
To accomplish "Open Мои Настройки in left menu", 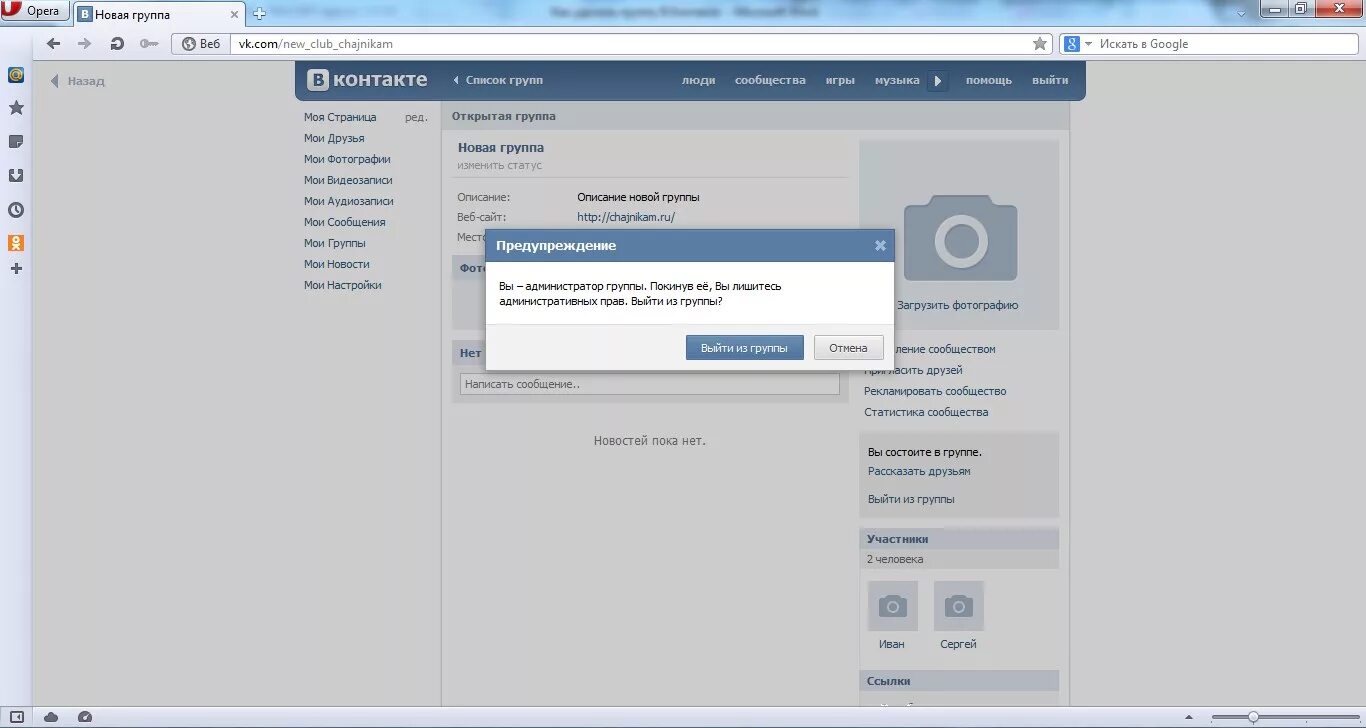I will pyautogui.click(x=343, y=285).
